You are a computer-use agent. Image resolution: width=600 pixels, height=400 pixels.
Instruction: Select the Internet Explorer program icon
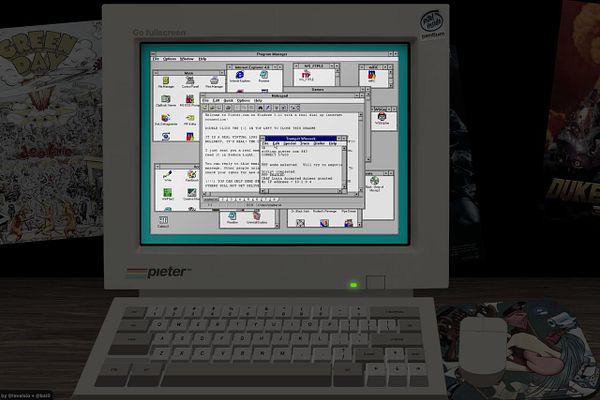(x=240, y=76)
